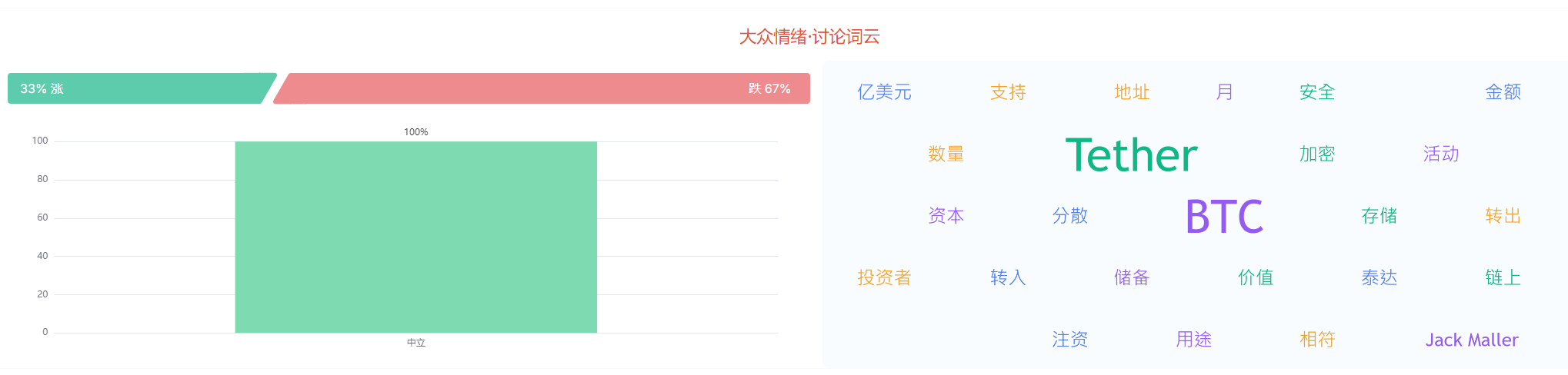This screenshot has width=1568, height=375.
Task: Click the 泰达 keyword
Action: (x=1379, y=277)
